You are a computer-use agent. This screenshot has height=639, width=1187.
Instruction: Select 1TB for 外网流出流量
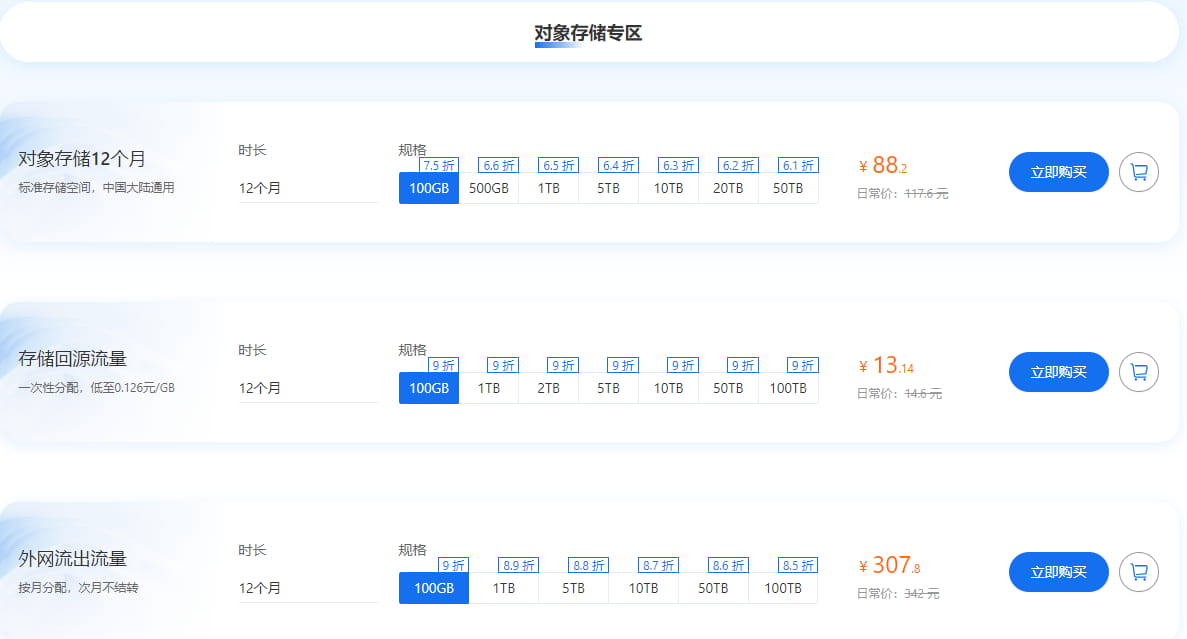pyautogui.click(x=503, y=588)
